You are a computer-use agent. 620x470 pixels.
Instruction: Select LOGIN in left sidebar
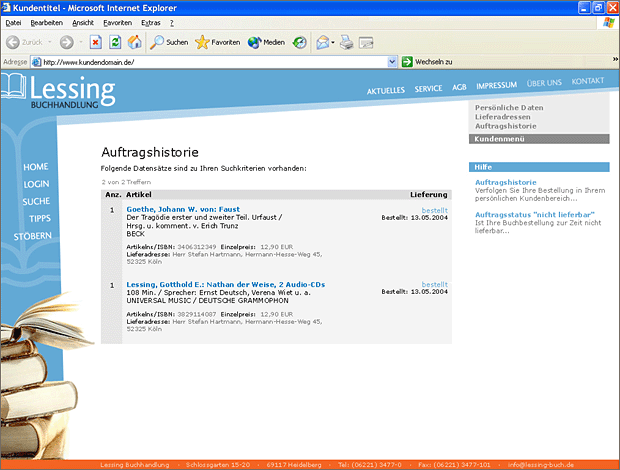click(36, 184)
